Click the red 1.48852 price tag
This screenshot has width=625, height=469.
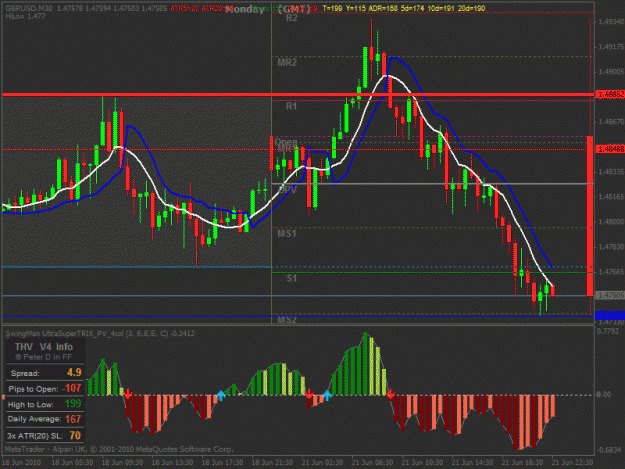point(610,94)
